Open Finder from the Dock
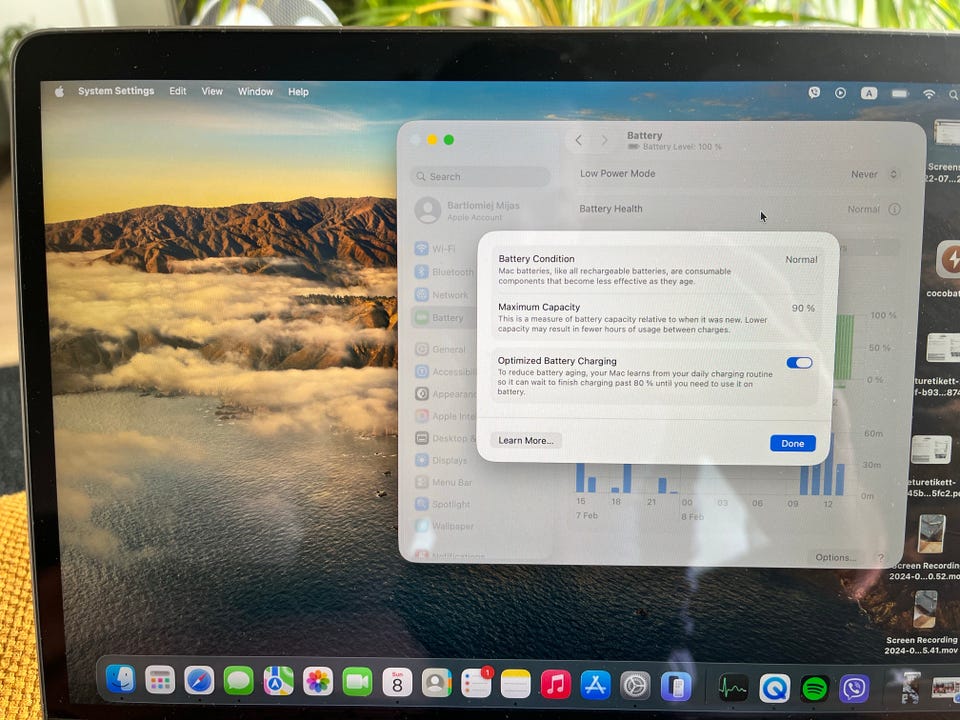 121,678
